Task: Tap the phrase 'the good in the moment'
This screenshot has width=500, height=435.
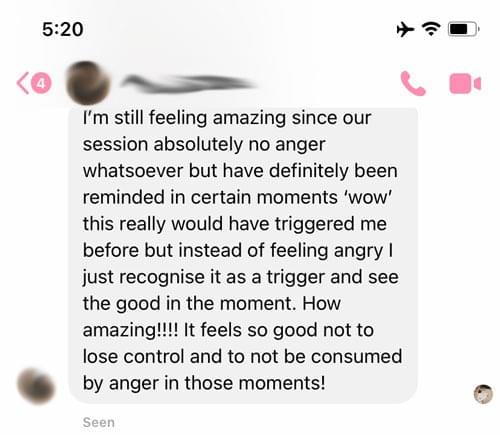Action: pyautogui.click(x=187, y=304)
